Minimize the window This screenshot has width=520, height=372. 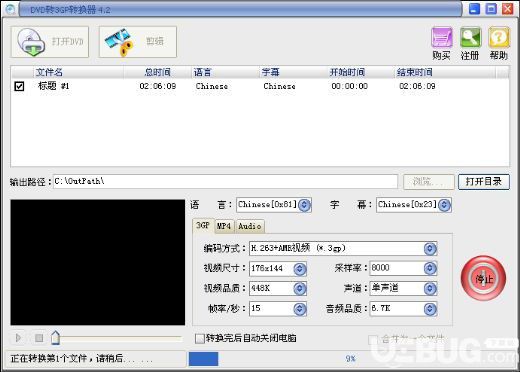(474, 9)
